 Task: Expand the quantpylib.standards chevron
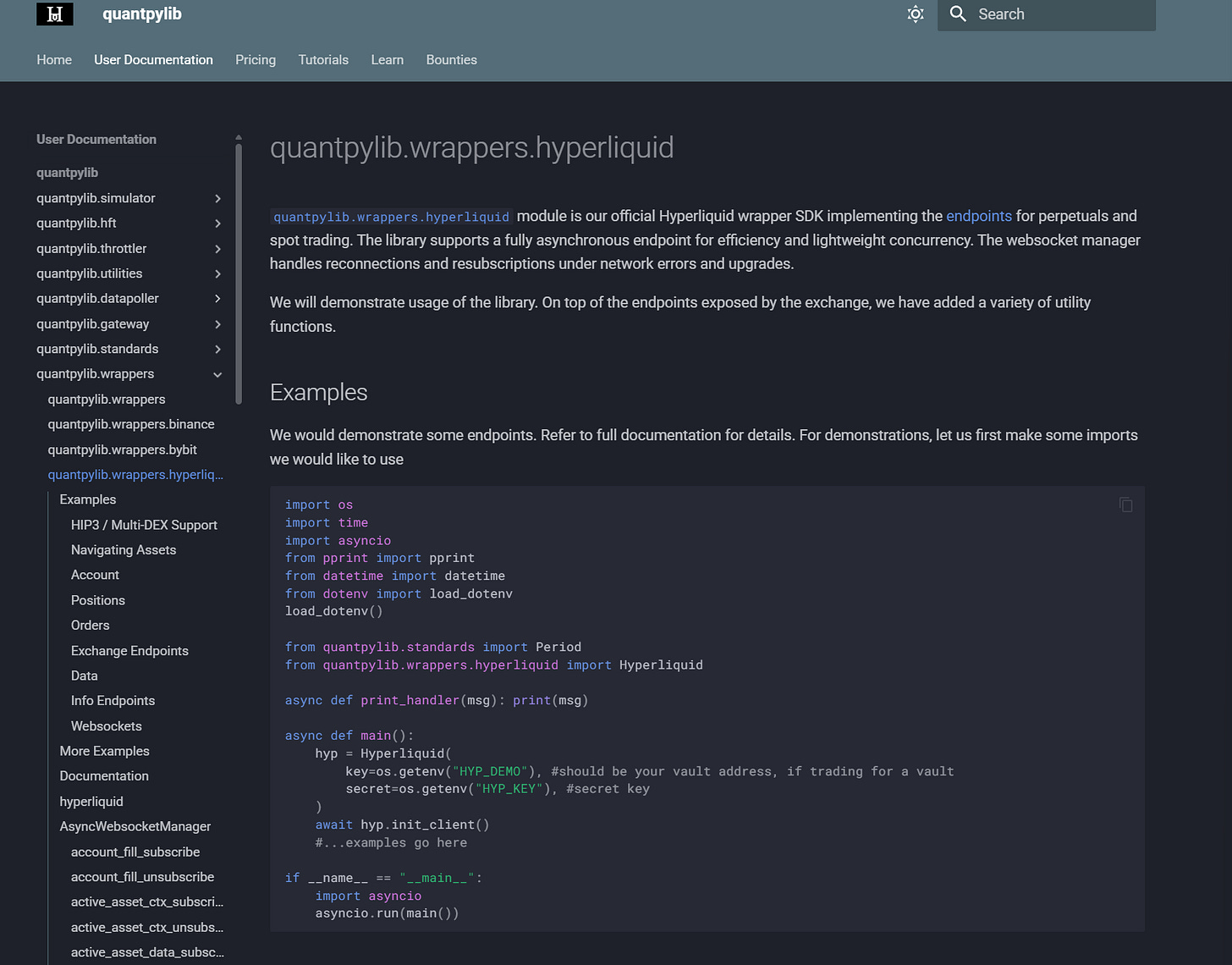click(x=217, y=350)
